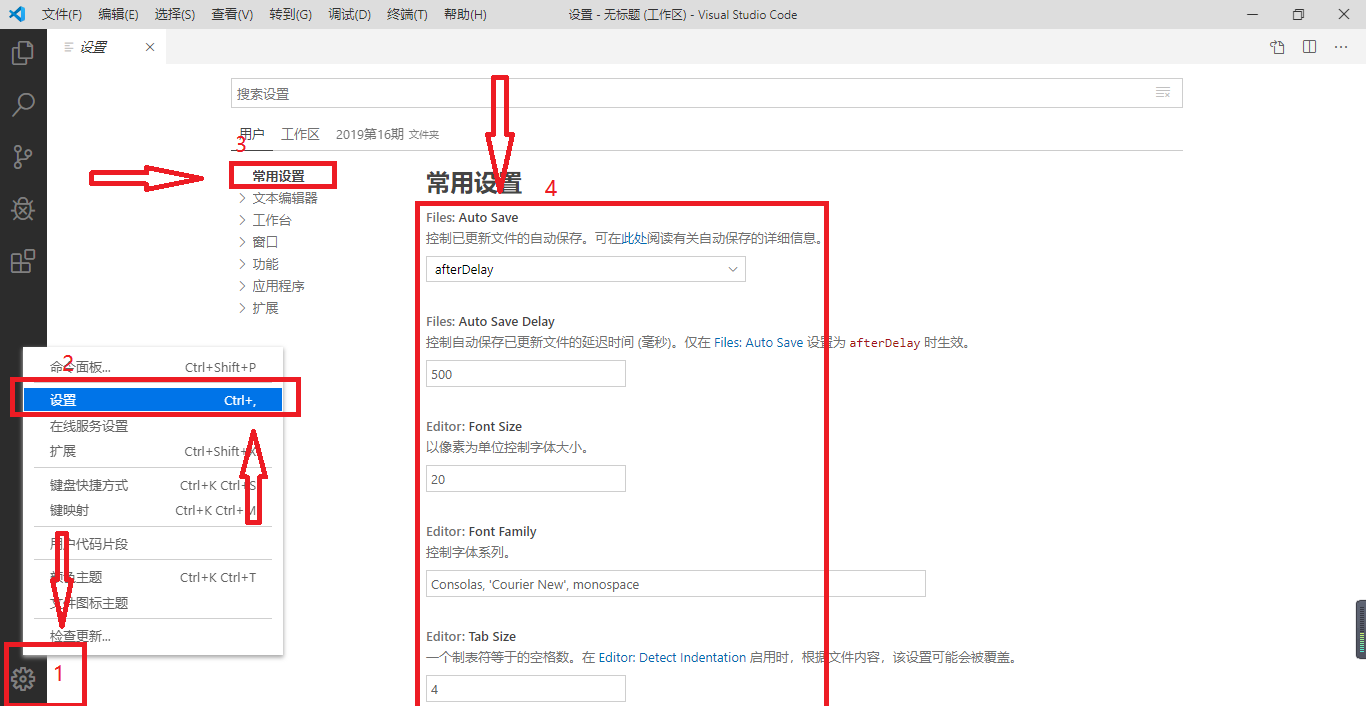
Task: Open settings JSON file icon
Action: click(1277, 47)
